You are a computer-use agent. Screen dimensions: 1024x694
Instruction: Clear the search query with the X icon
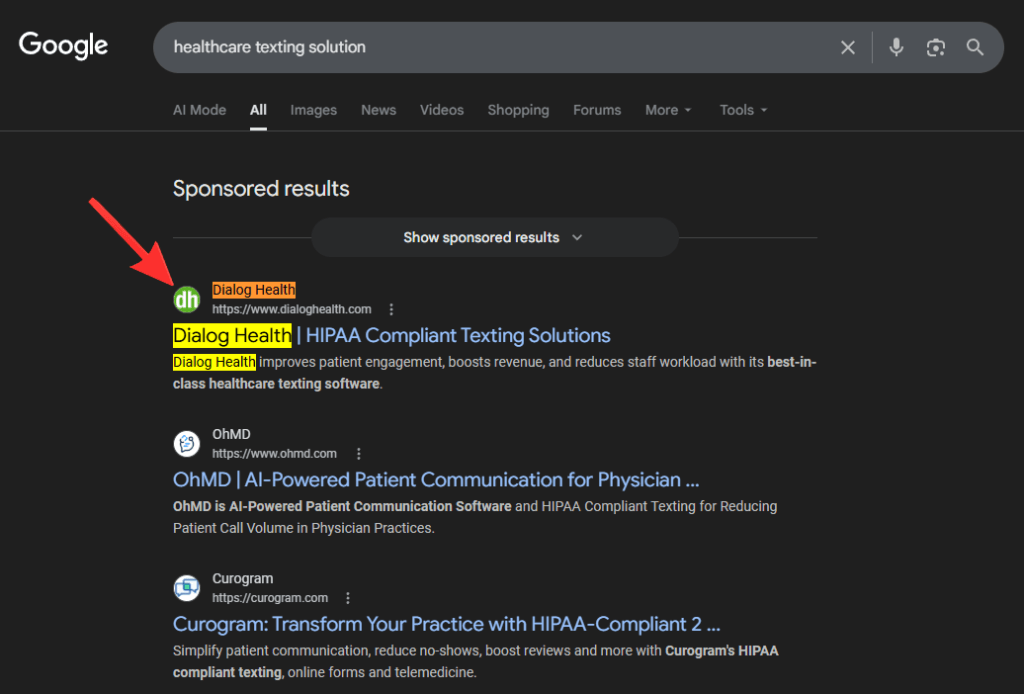pos(847,46)
